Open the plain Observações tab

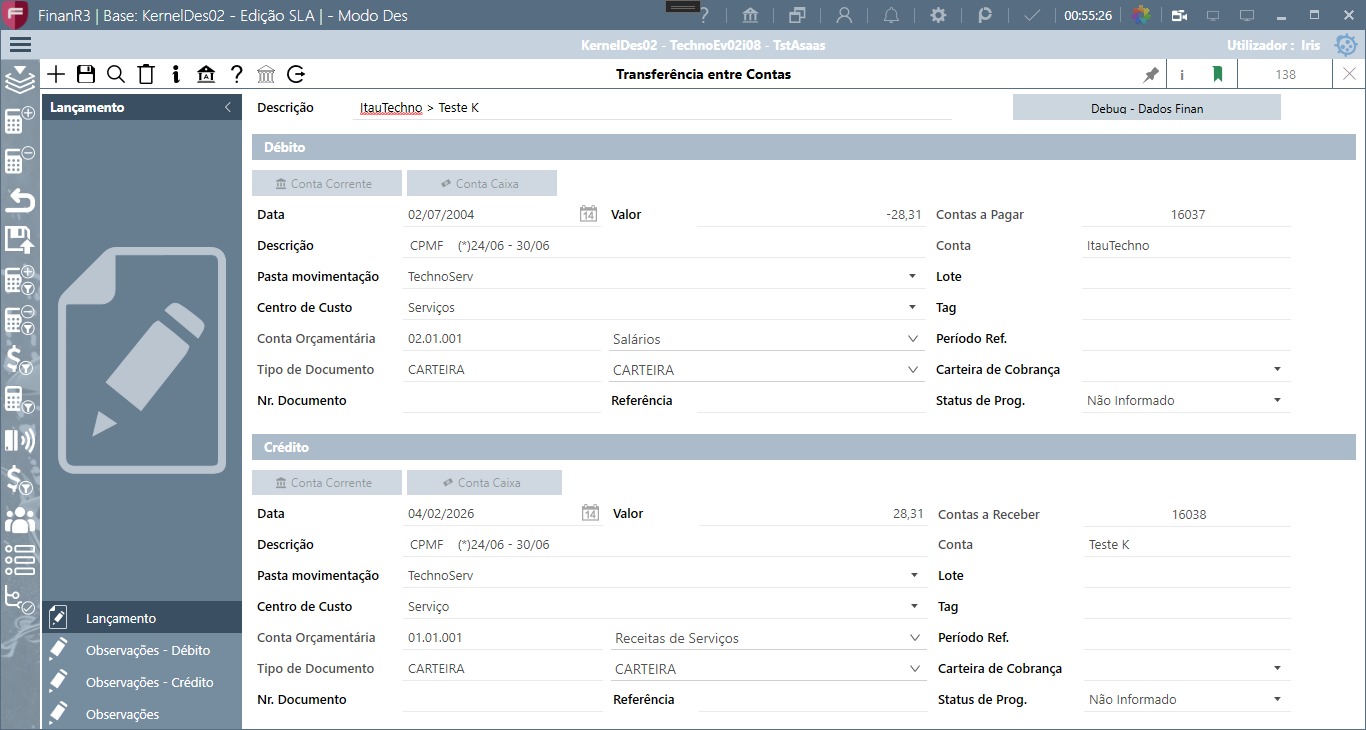[142, 714]
